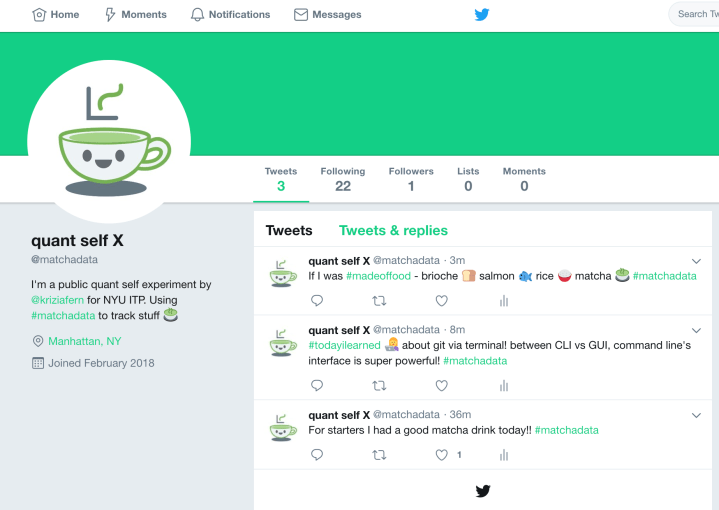
Task: Open the Notifications bell in the navigation
Action: pos(230,15)
